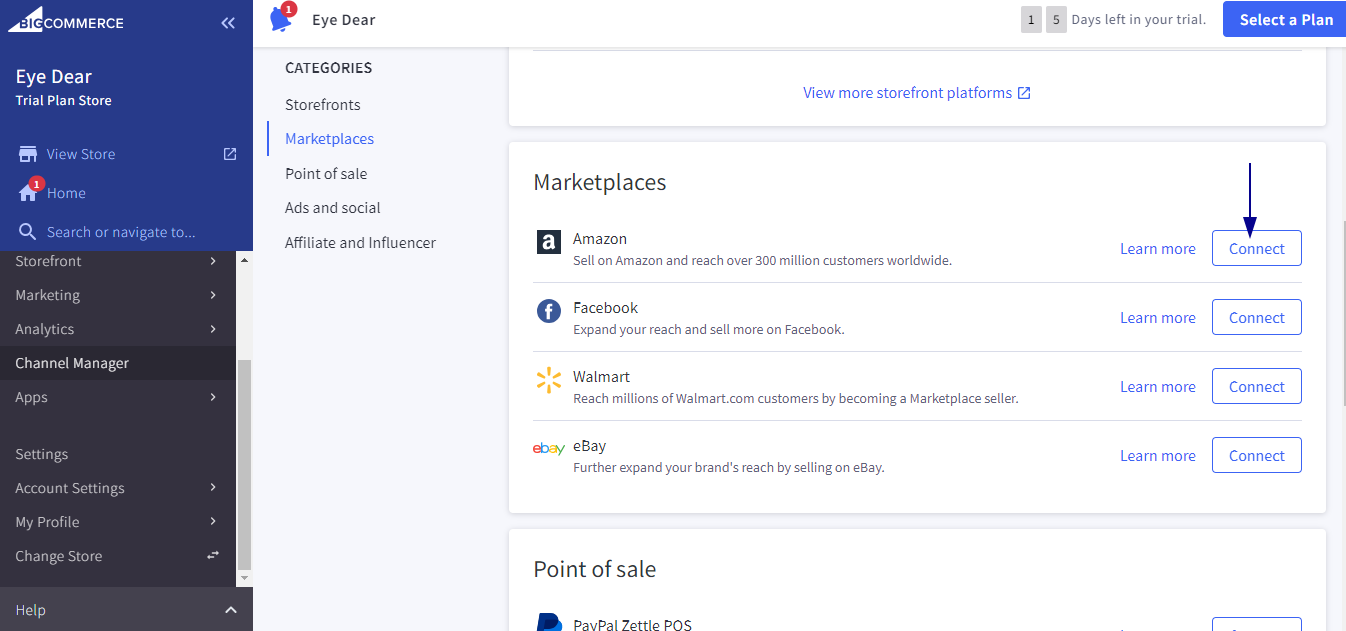Click the search magnifier icon

click(x=28, y=232)
